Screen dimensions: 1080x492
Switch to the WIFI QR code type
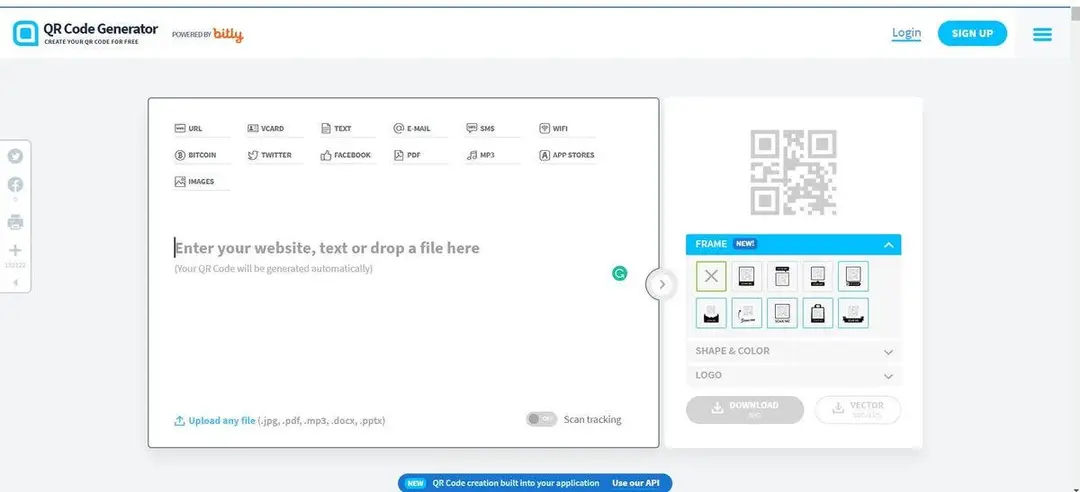554,129
